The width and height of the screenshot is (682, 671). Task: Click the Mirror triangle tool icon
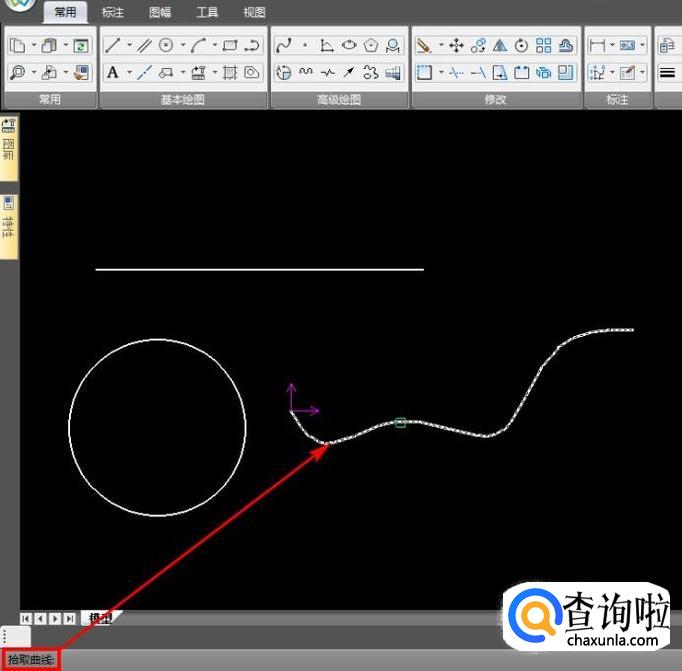pos(500,45)
